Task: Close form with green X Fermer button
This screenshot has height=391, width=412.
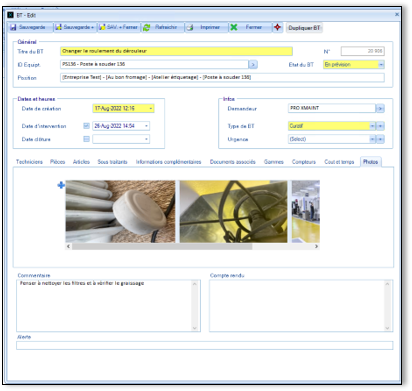Action: (250, 27)
